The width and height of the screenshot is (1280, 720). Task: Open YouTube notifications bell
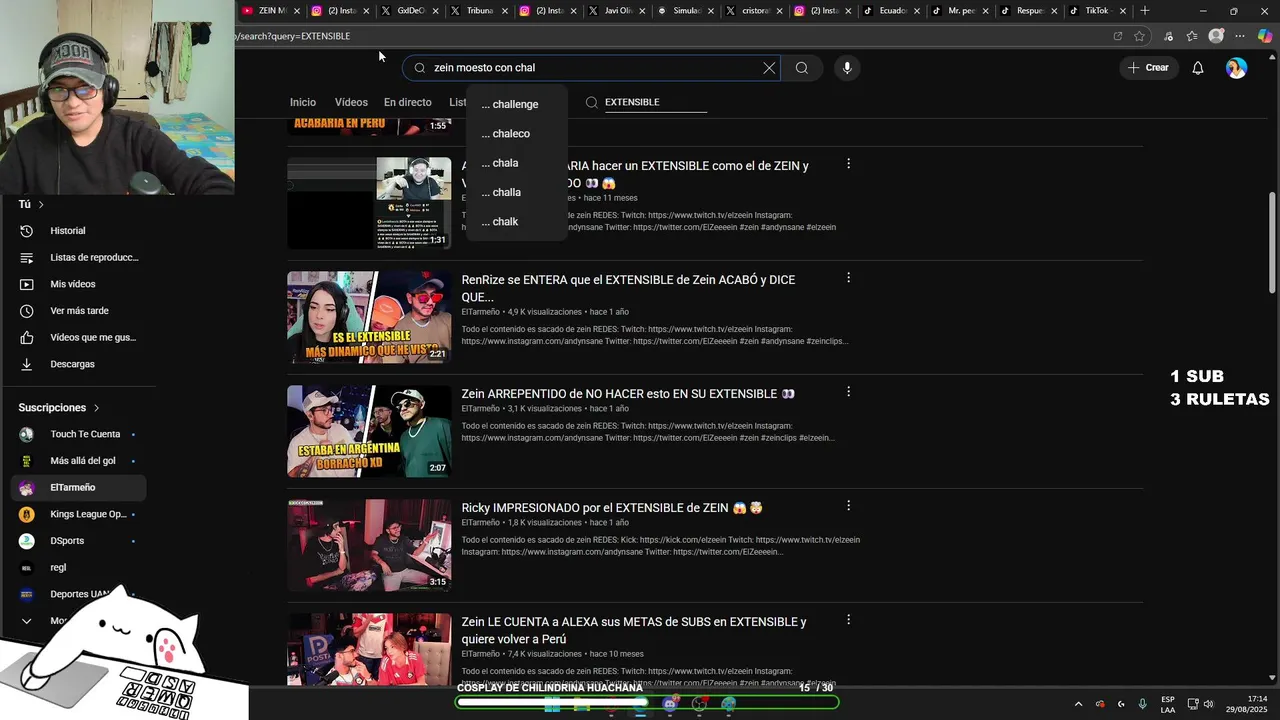(x=1198, y=68)
